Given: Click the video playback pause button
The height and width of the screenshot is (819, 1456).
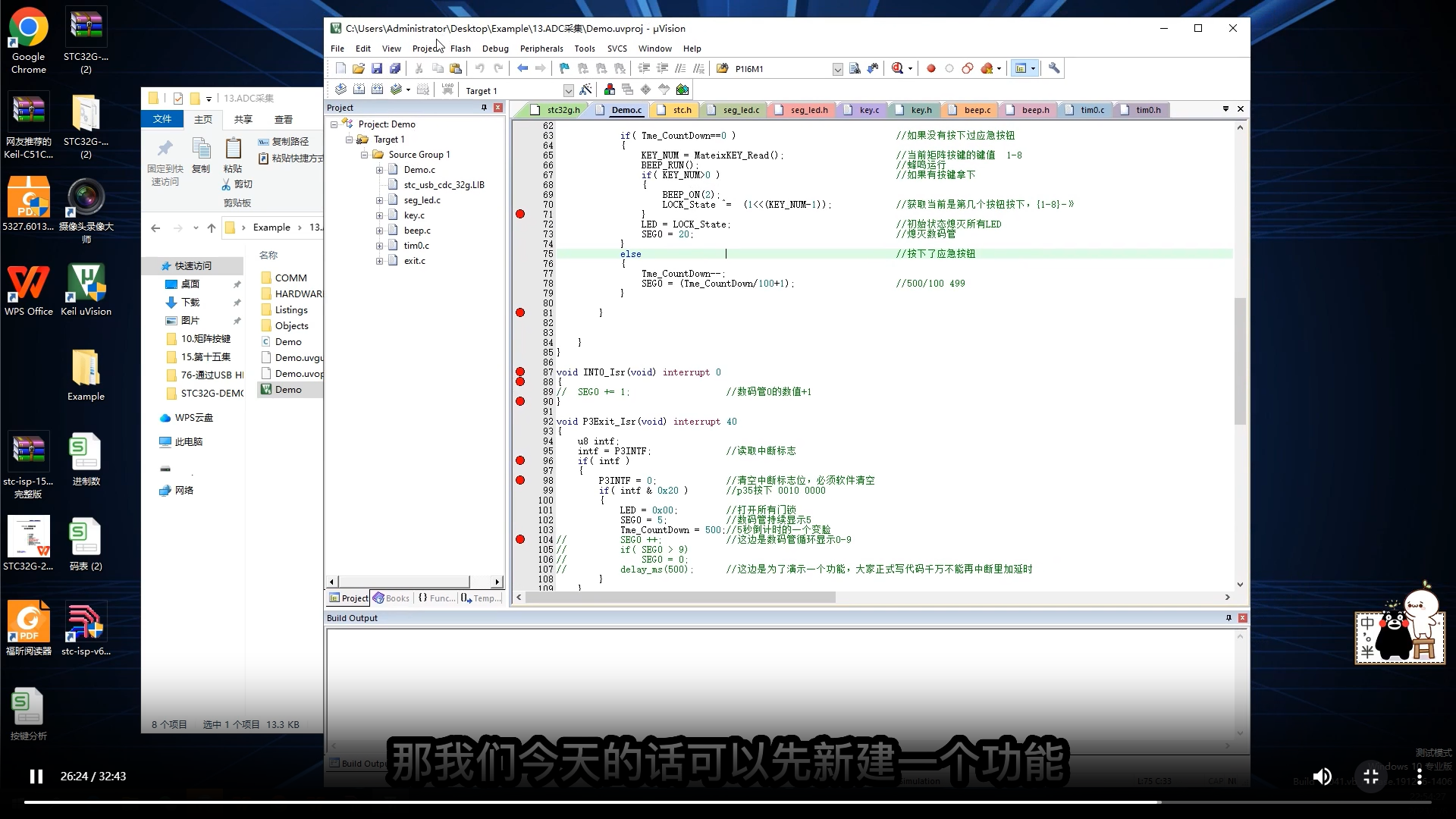Looking at the screenshot, I should pyautogui.click(x=36, y=776).
